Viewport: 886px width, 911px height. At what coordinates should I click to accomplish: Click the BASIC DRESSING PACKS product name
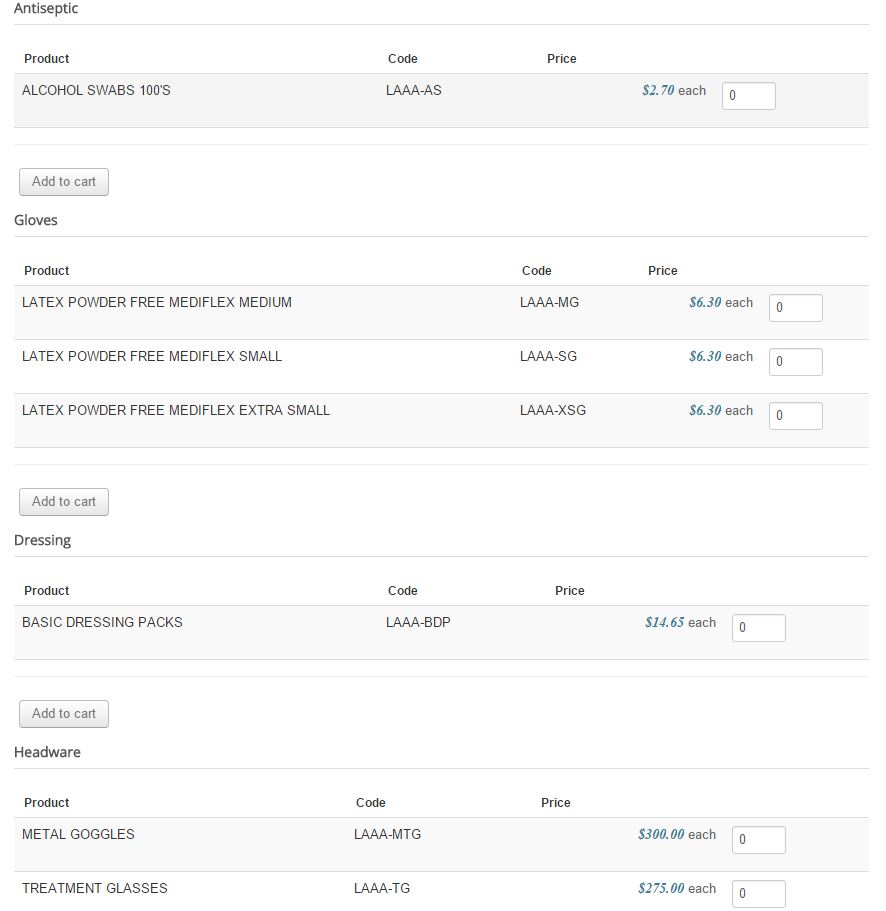[102, 622]
